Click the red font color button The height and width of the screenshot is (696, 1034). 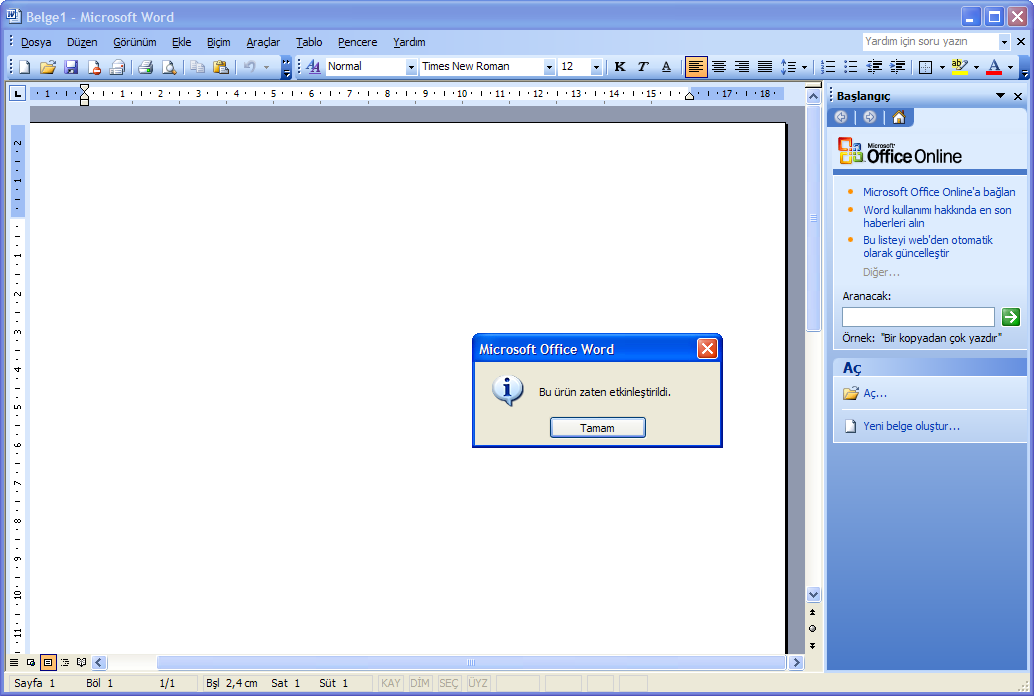(994, 67)
